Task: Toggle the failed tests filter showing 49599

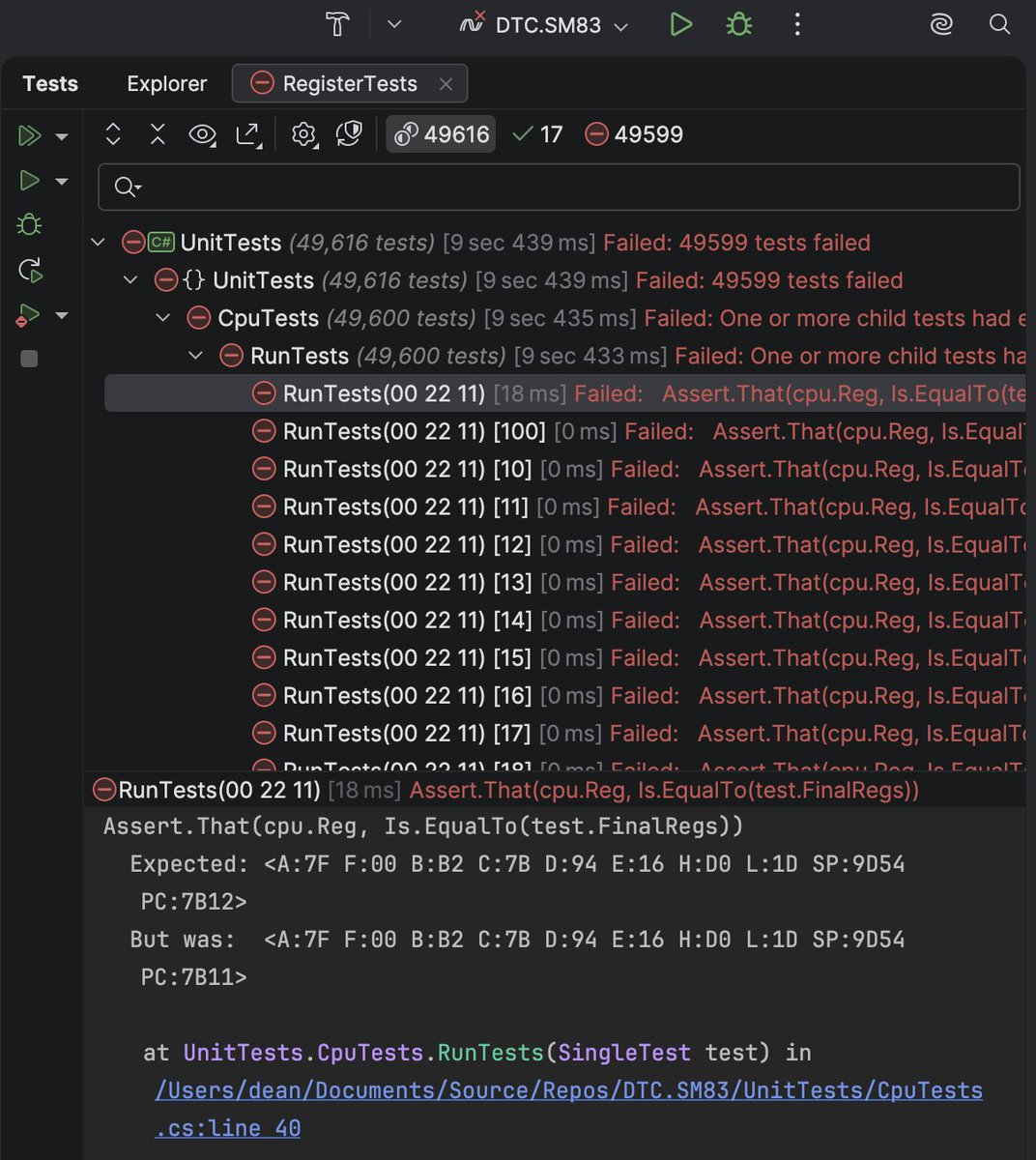Action: tap(633, 134)
